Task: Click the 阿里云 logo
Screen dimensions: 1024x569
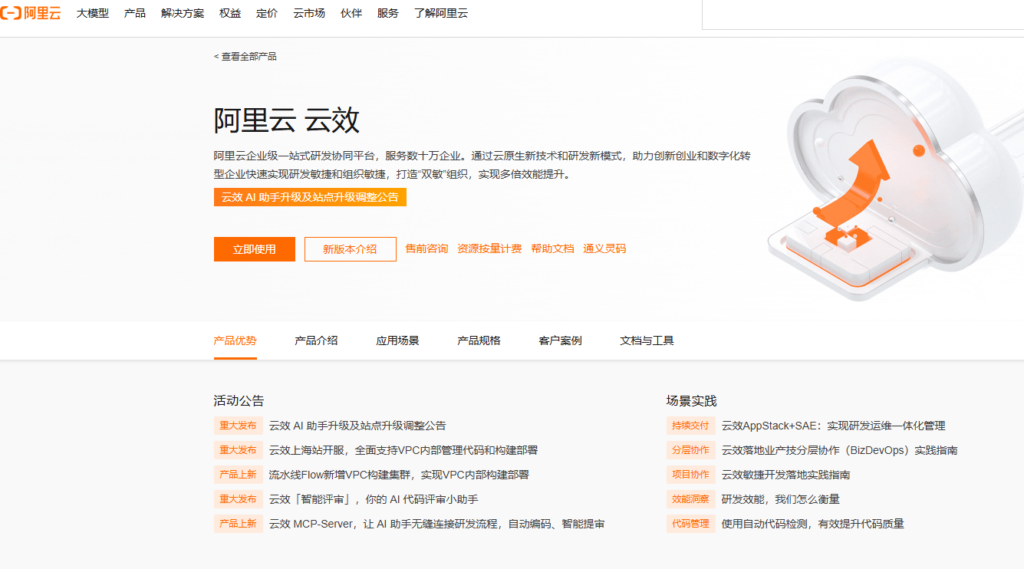Action: pyautogui.click(x=31, y=13)
